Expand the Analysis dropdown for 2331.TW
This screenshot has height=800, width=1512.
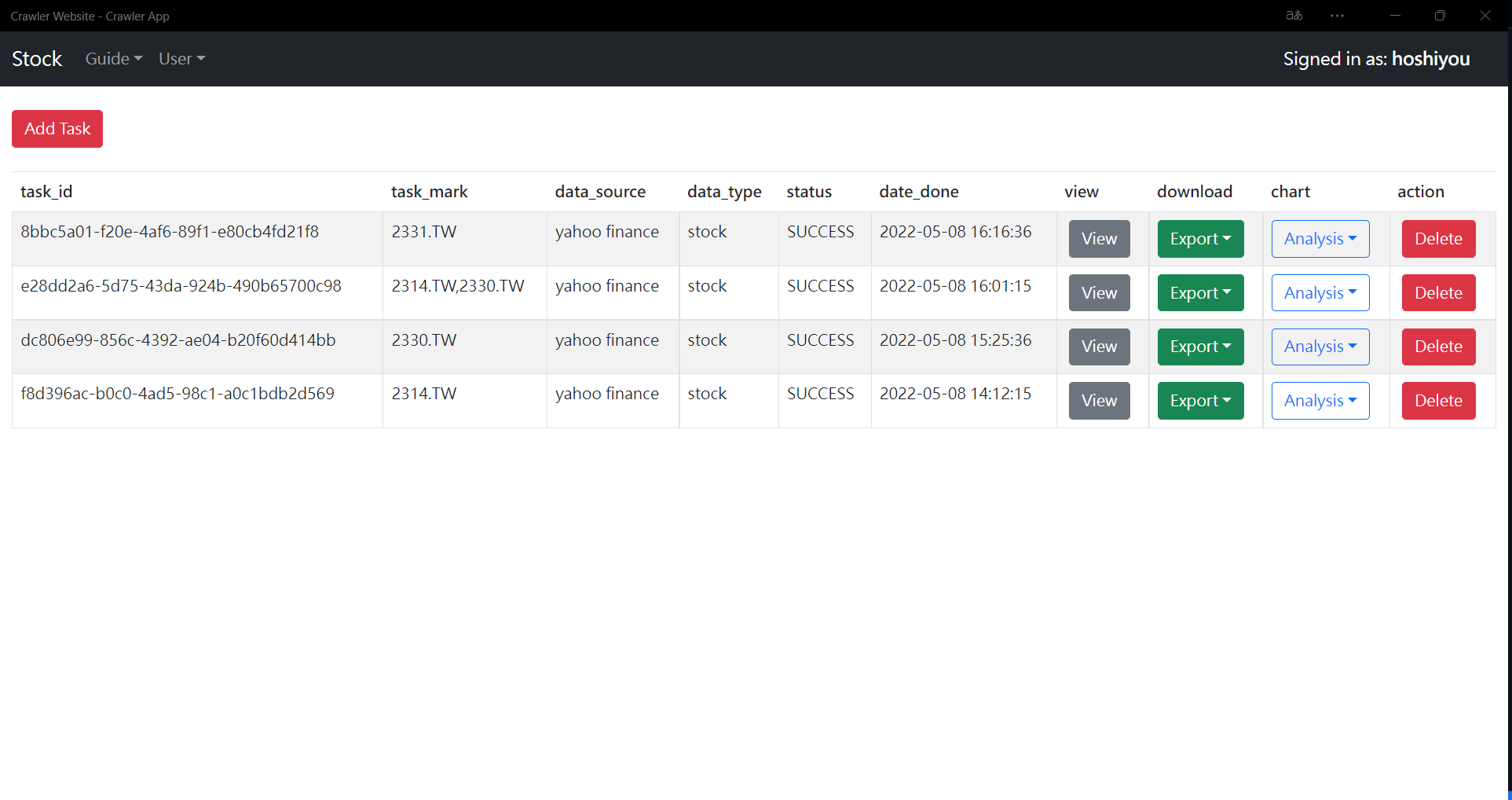click(1320, 239)
